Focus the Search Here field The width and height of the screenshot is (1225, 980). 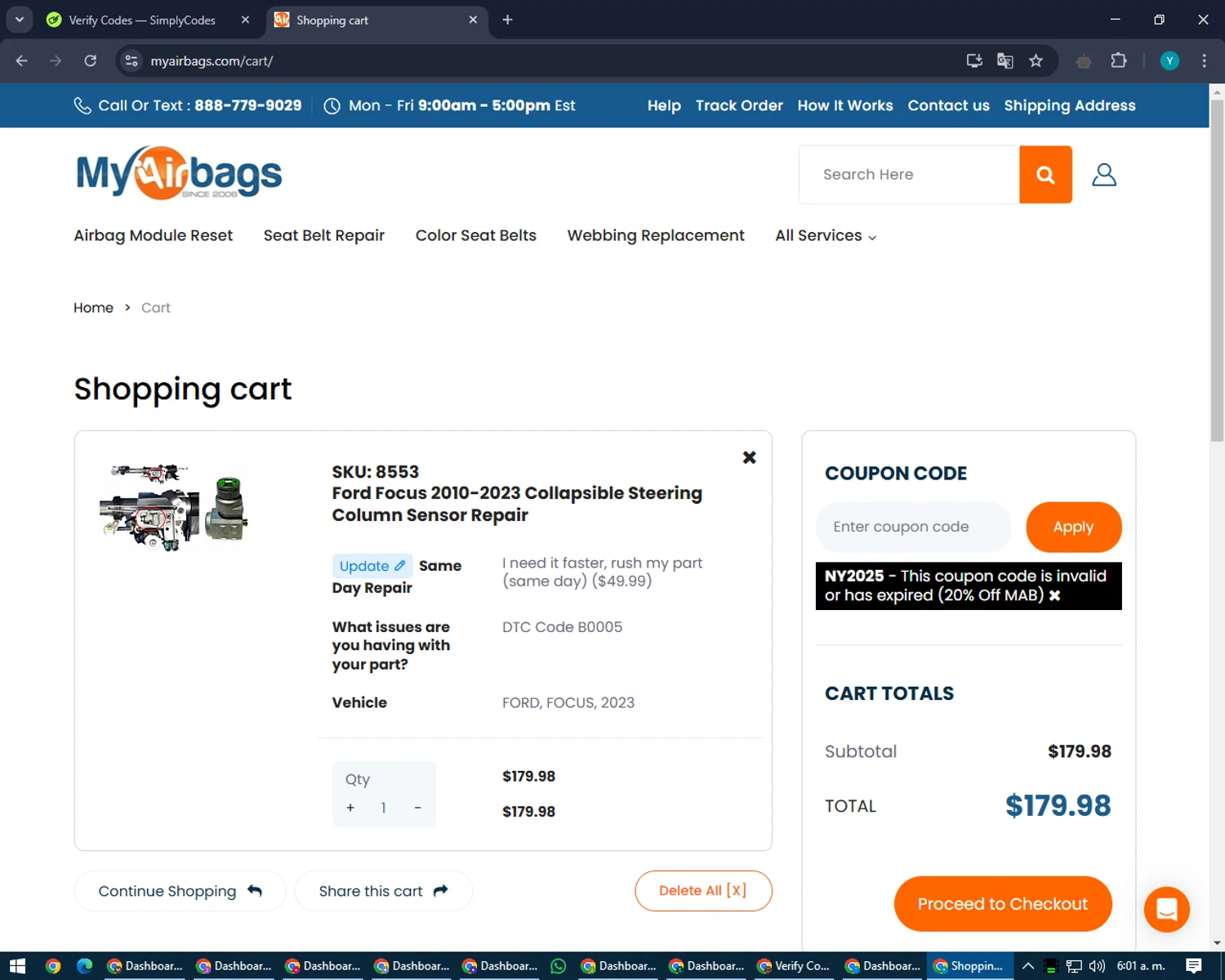[910, 175]
